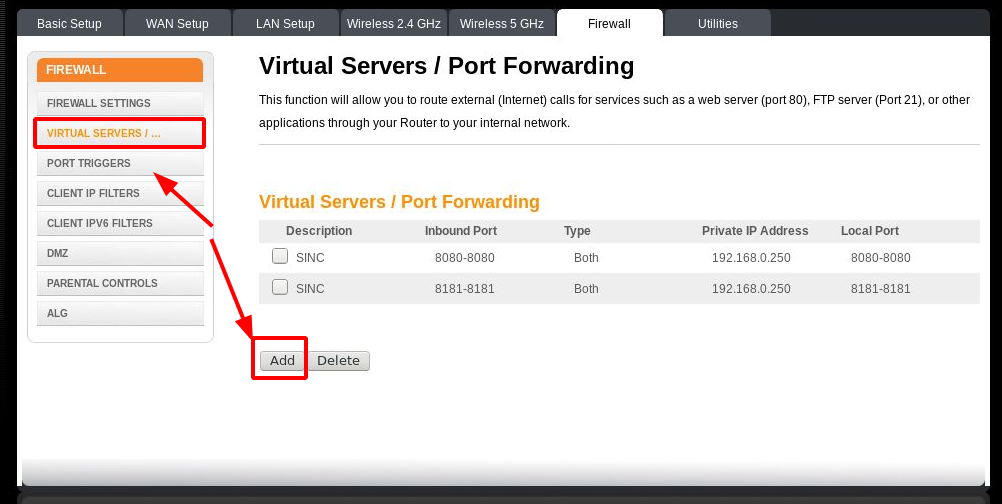
Task: Select Virtual Servers sidebar entry
Action: point(120,134)
